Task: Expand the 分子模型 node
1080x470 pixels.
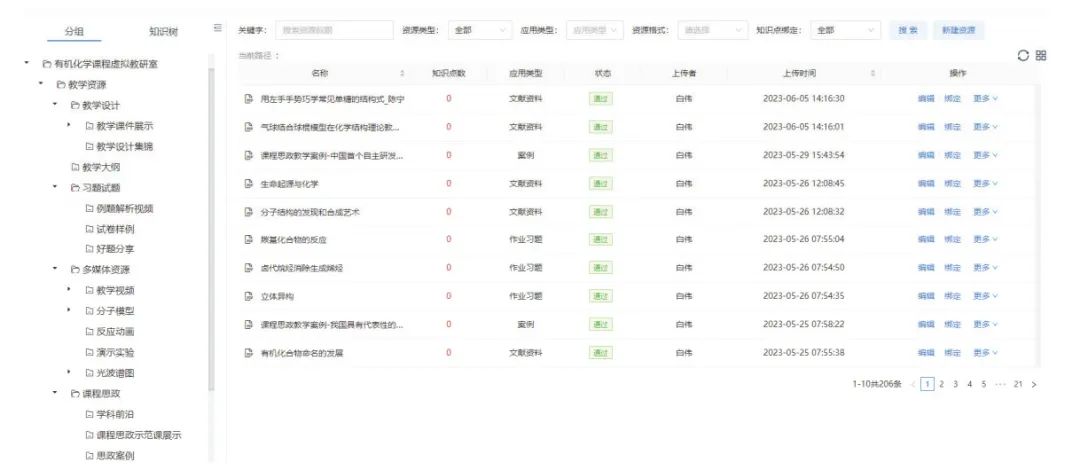Action: [x=69, y=311]
